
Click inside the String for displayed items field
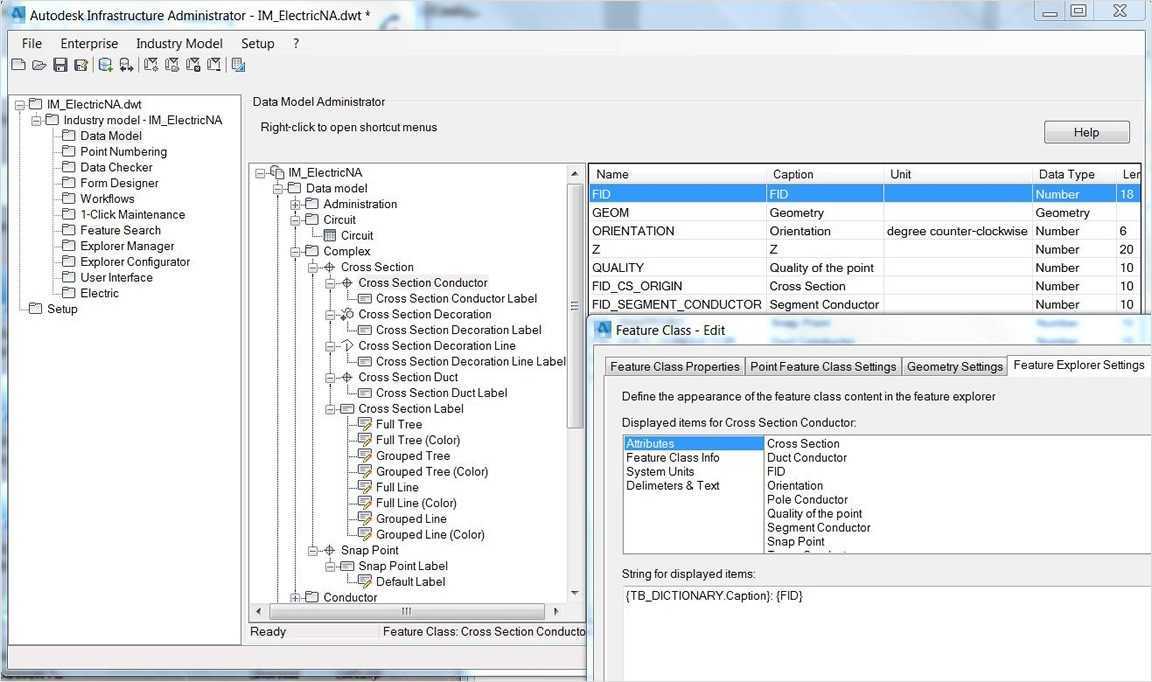[888, 632]
